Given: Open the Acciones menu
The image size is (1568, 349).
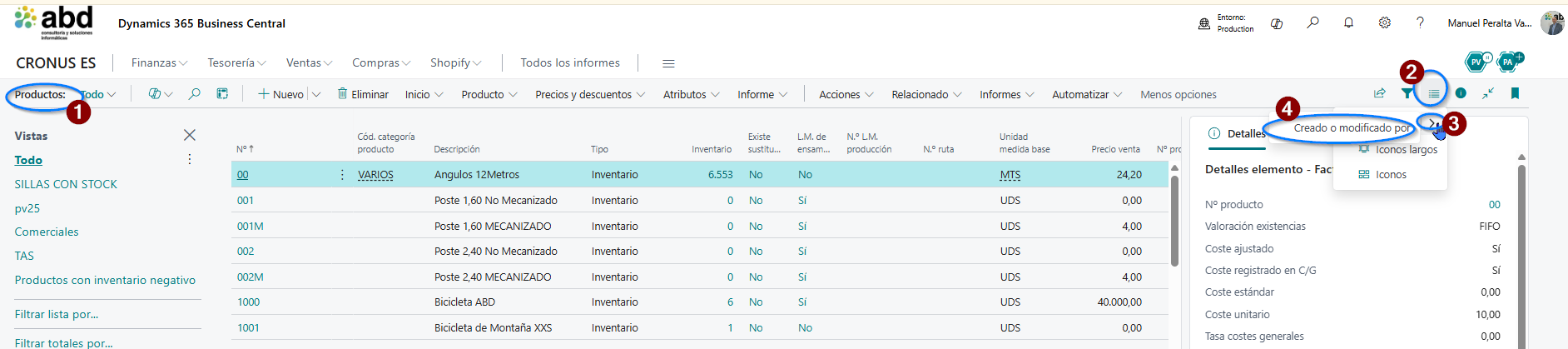Looking at the screenshot, I should click(x=846, y=94).
